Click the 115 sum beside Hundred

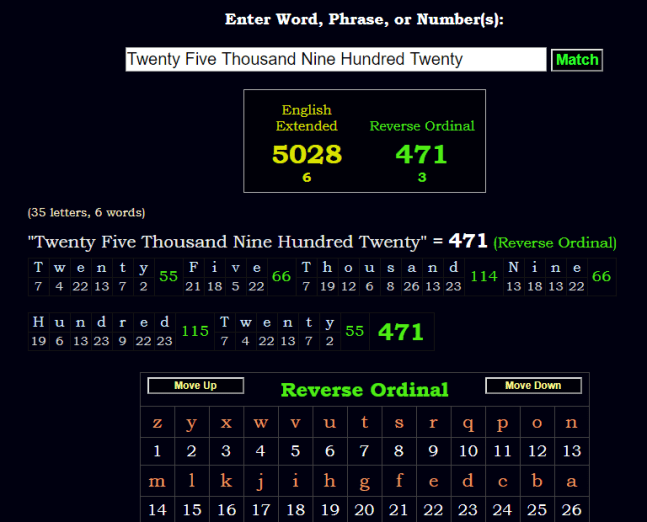point(195,332)
